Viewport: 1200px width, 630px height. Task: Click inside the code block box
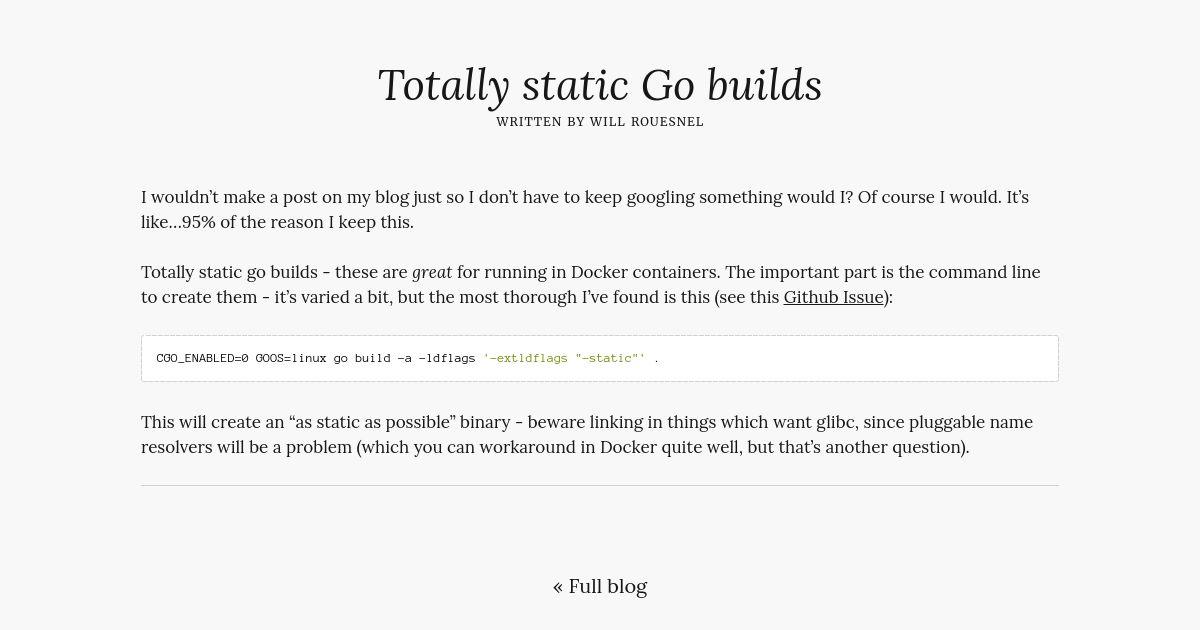(x=600, y=358)
